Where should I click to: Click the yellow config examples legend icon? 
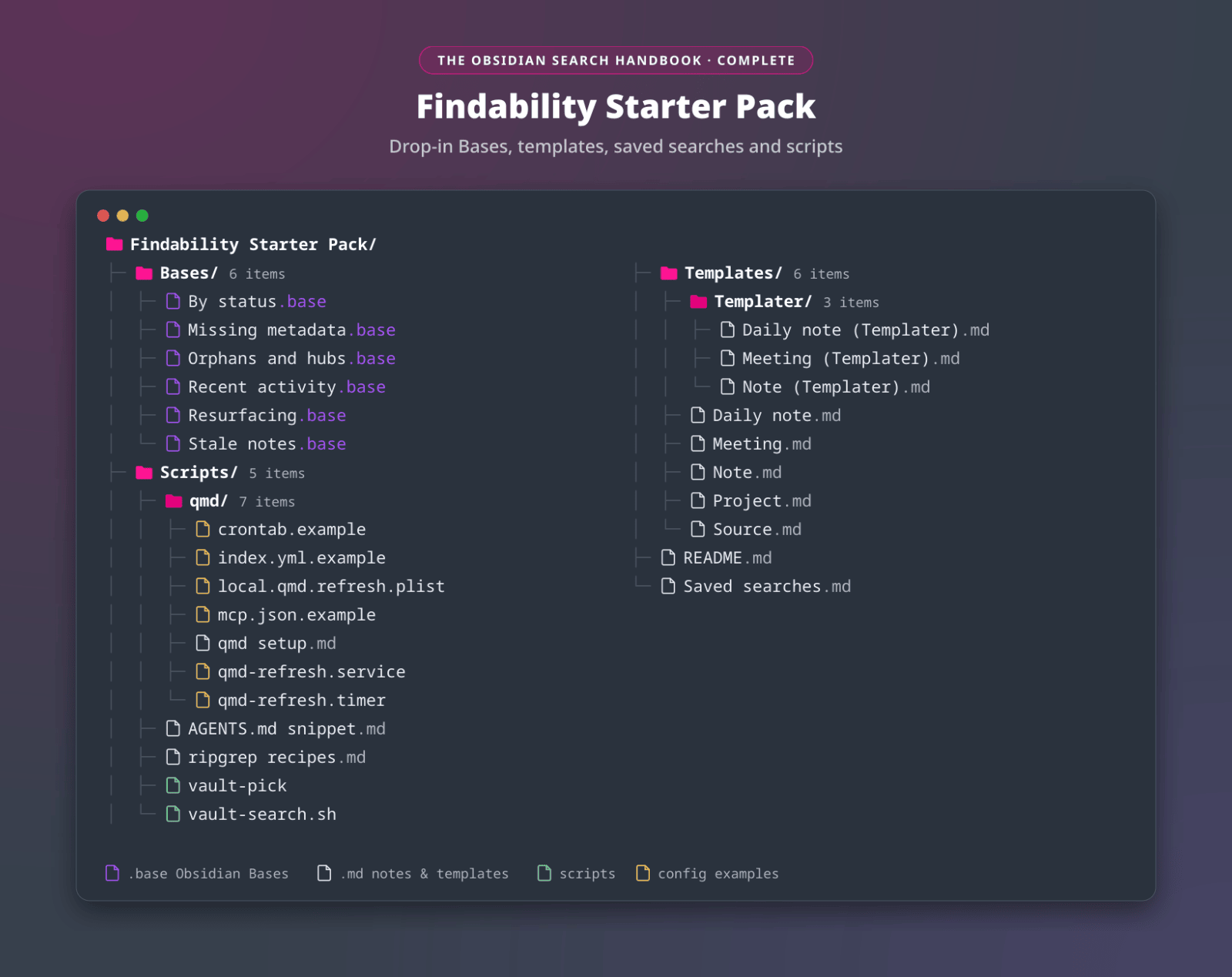click(x=643, y=873)
